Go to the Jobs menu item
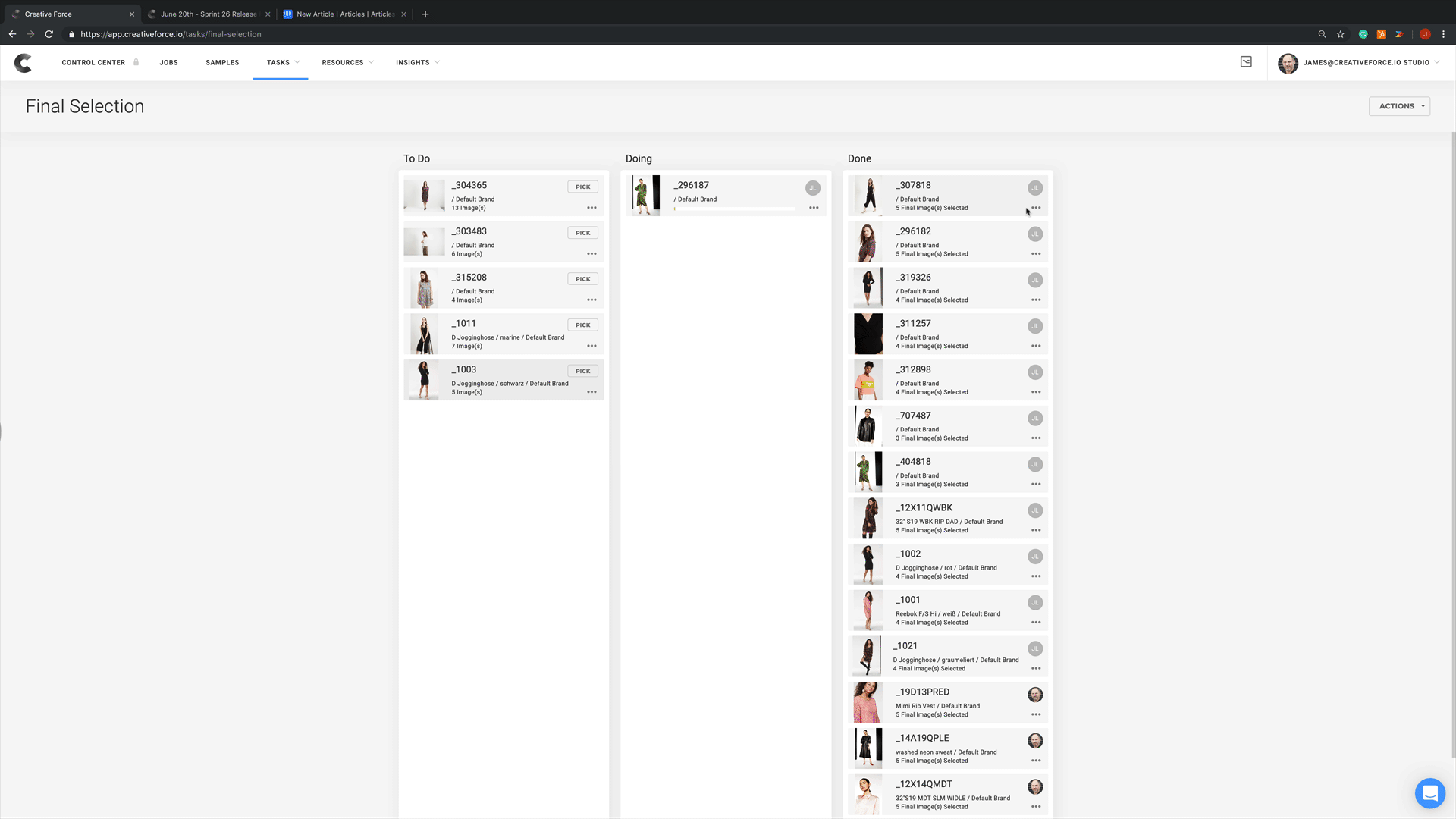 168,63
